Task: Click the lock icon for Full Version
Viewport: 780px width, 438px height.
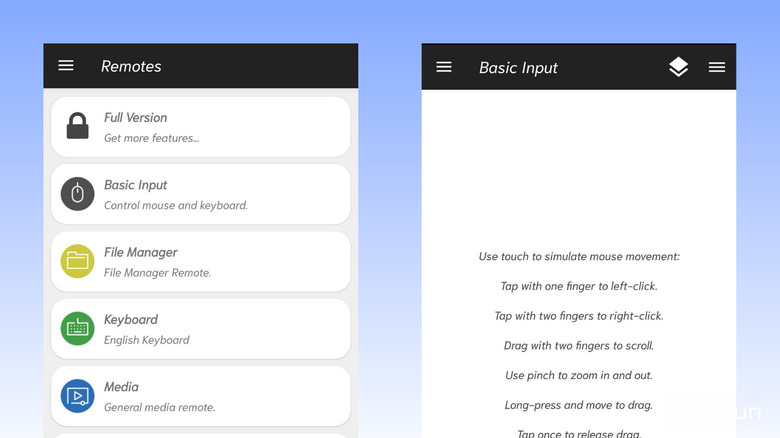Action: 77,126
